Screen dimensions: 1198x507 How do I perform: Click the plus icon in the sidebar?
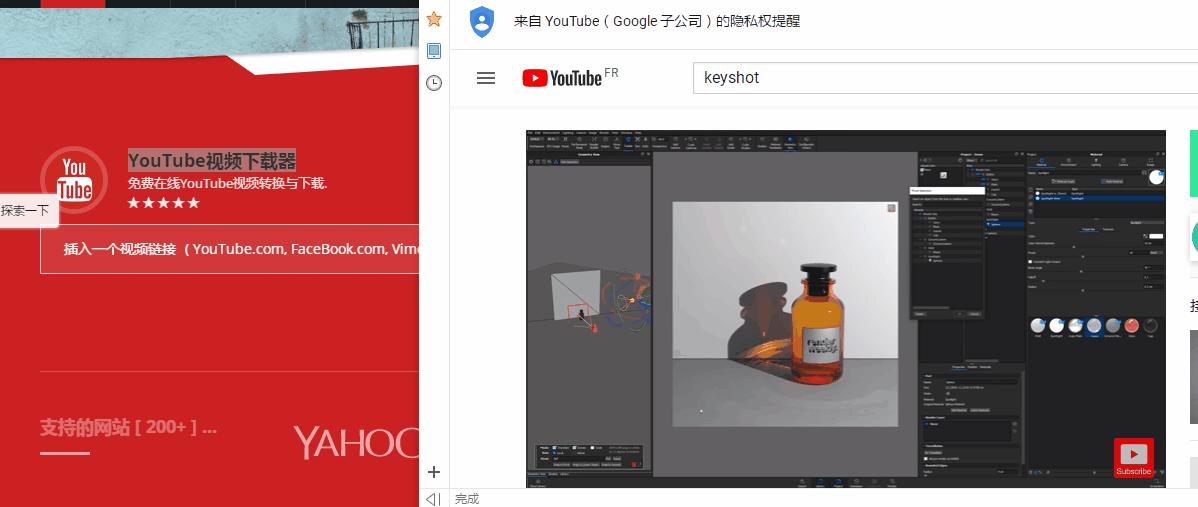(x=434, y=472)
